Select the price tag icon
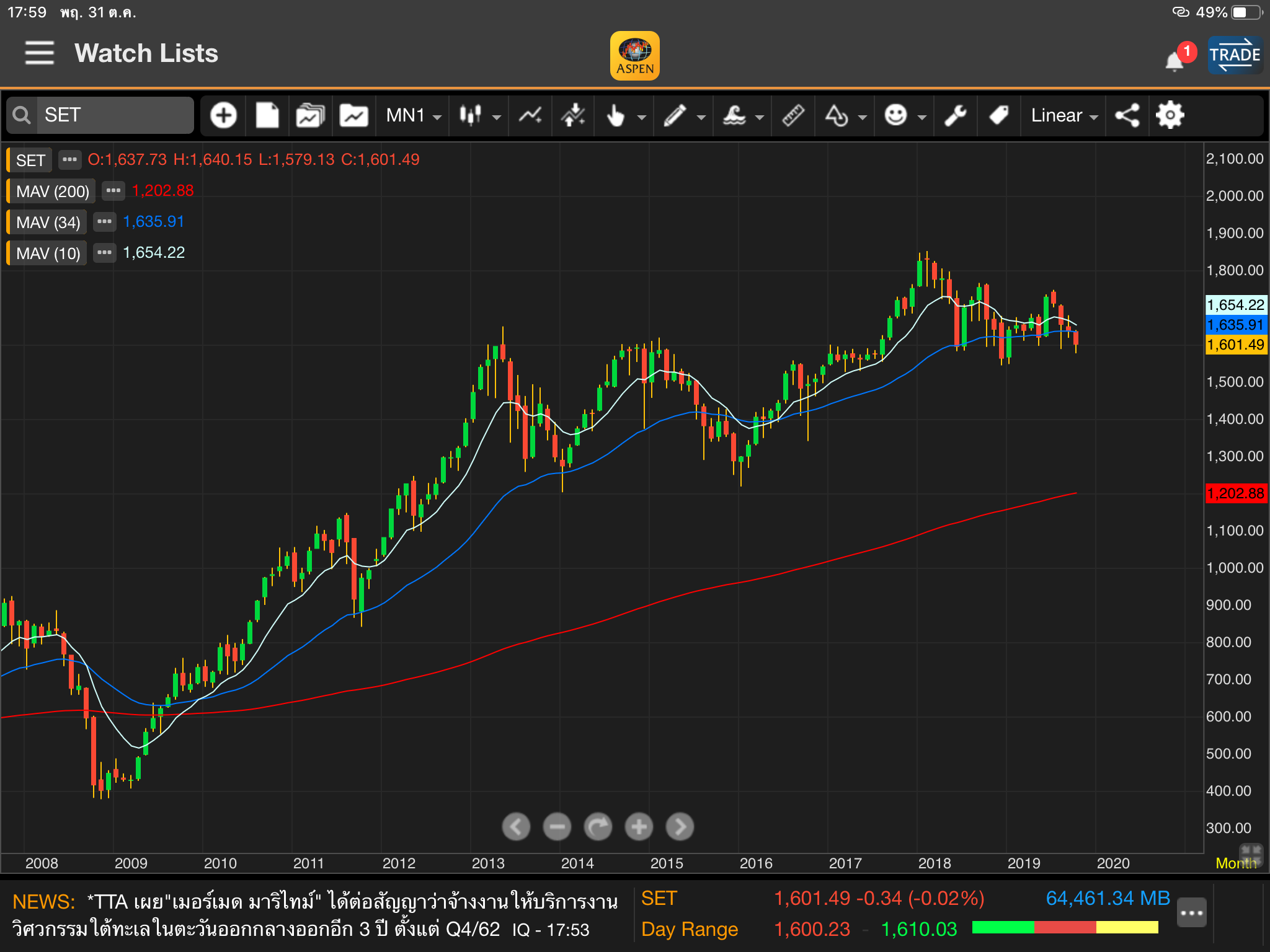Viewport: 1270px width, 952px height. pos(998,115)
